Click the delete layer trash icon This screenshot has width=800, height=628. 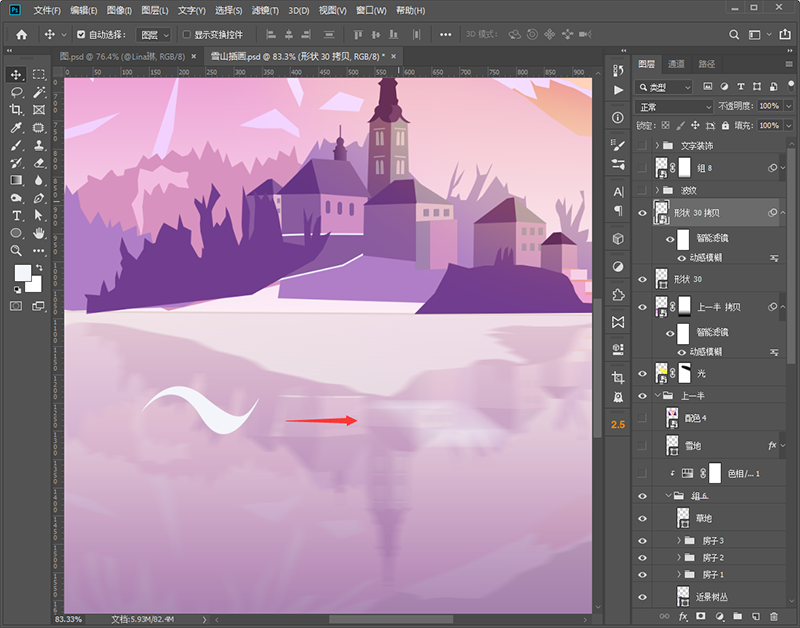[x=773, y=617]
